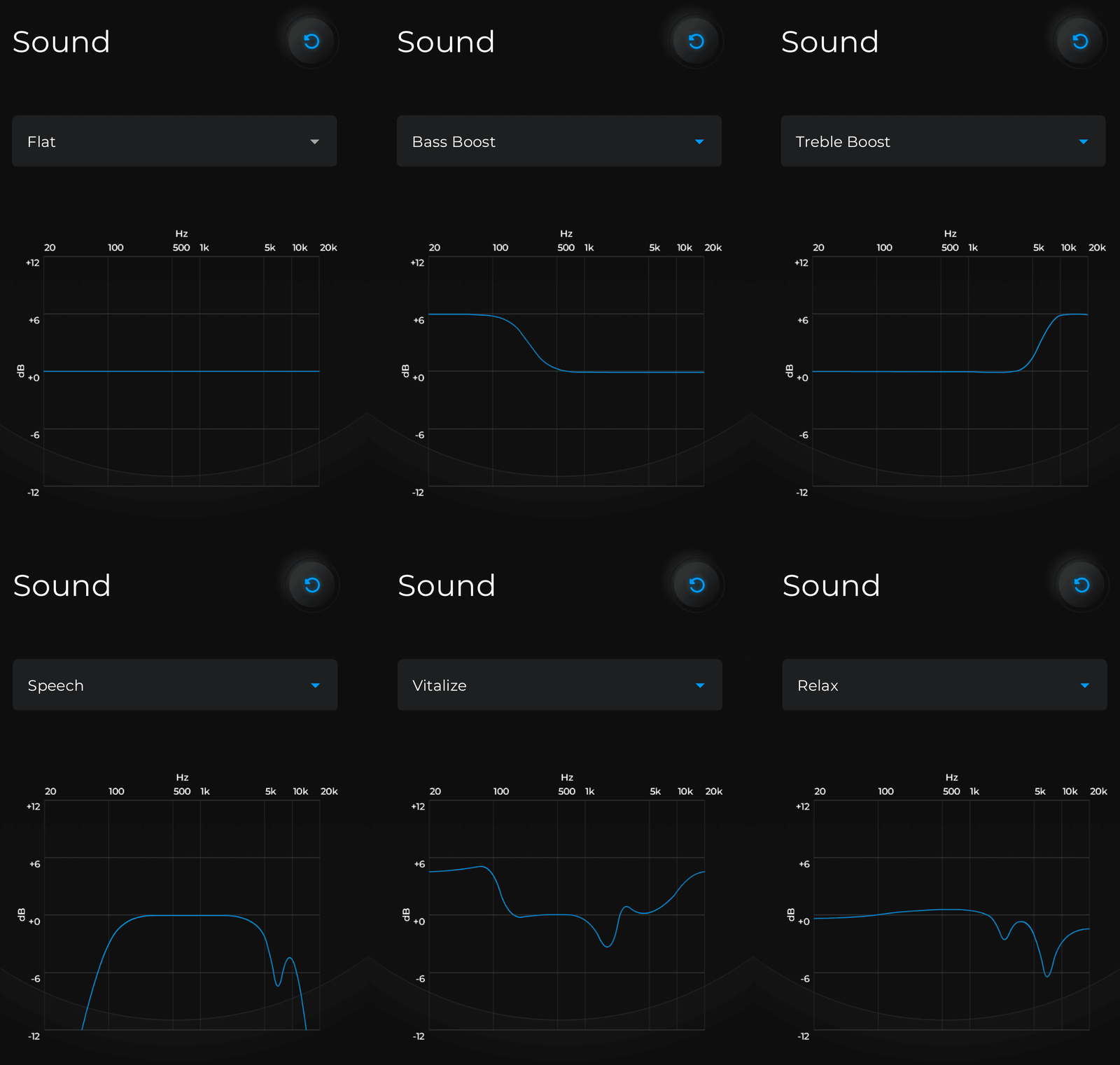Hit the reset icon in the Vitalize panel
The height and width of the screenshot is (1065, 1120).
(x=696, y=585)
